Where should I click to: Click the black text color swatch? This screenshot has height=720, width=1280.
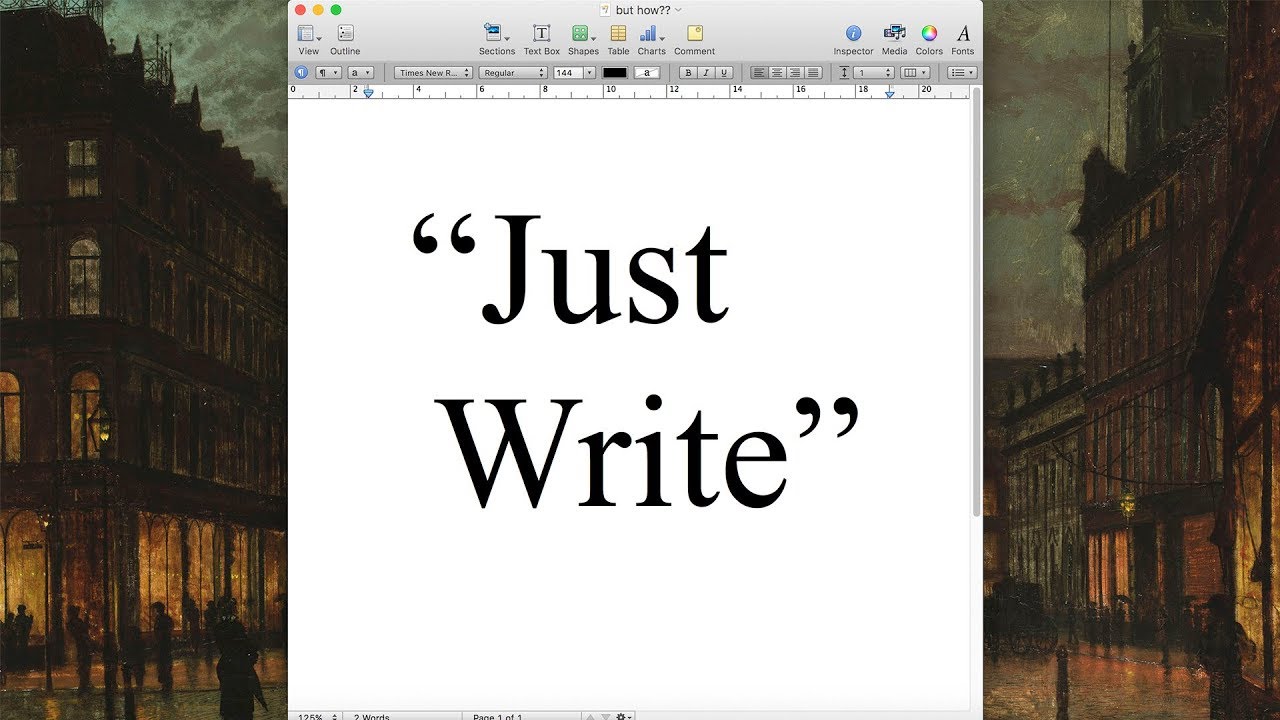(615, 73)
